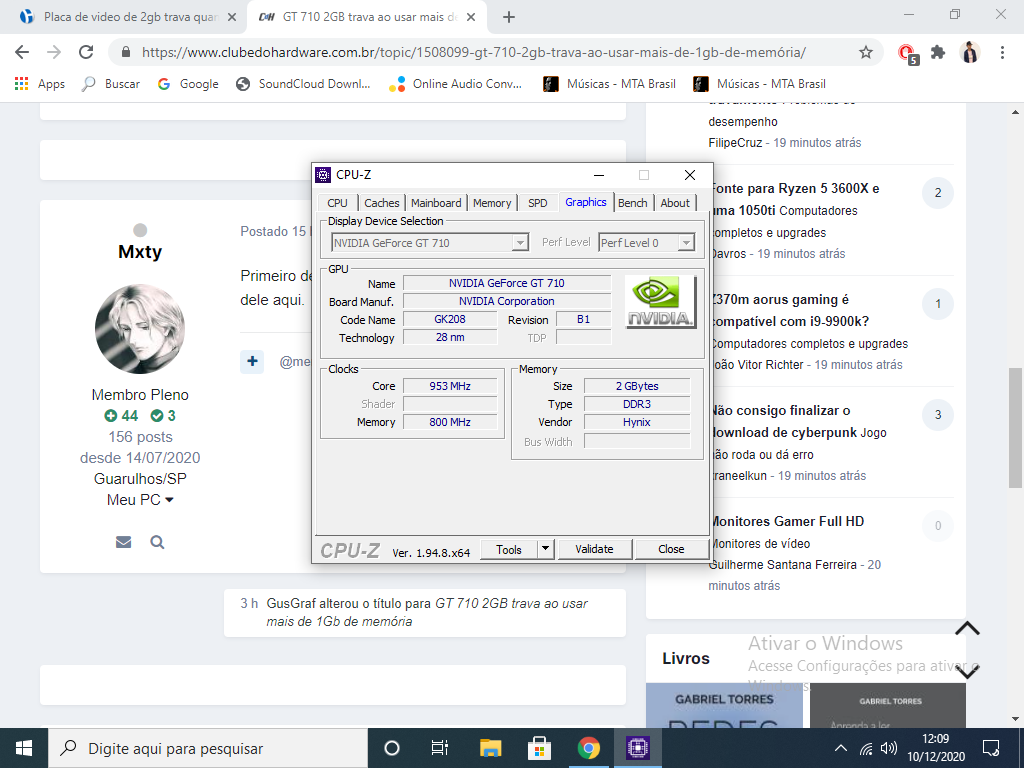
Task: Select the Graphics tab in CPU-Z
Action: [586, 202]
